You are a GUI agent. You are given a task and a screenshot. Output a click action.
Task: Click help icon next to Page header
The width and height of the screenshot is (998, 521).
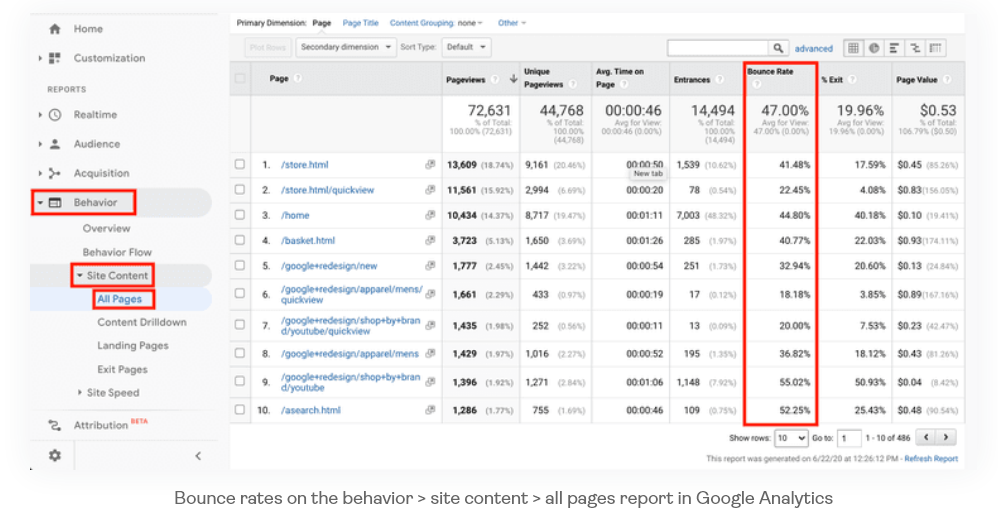pyautogui.click(x=298, y=78)
